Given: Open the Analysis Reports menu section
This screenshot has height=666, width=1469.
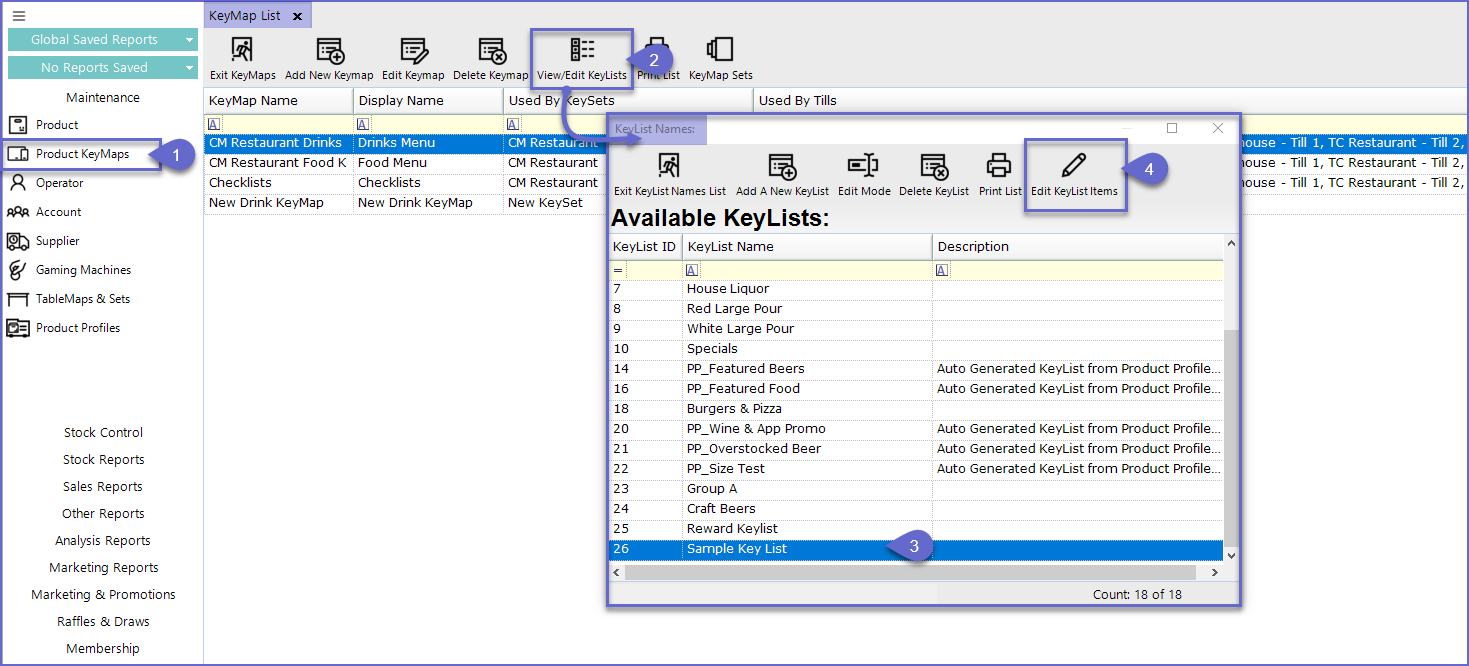Looking at the screenshot, I should coord(103,541).
